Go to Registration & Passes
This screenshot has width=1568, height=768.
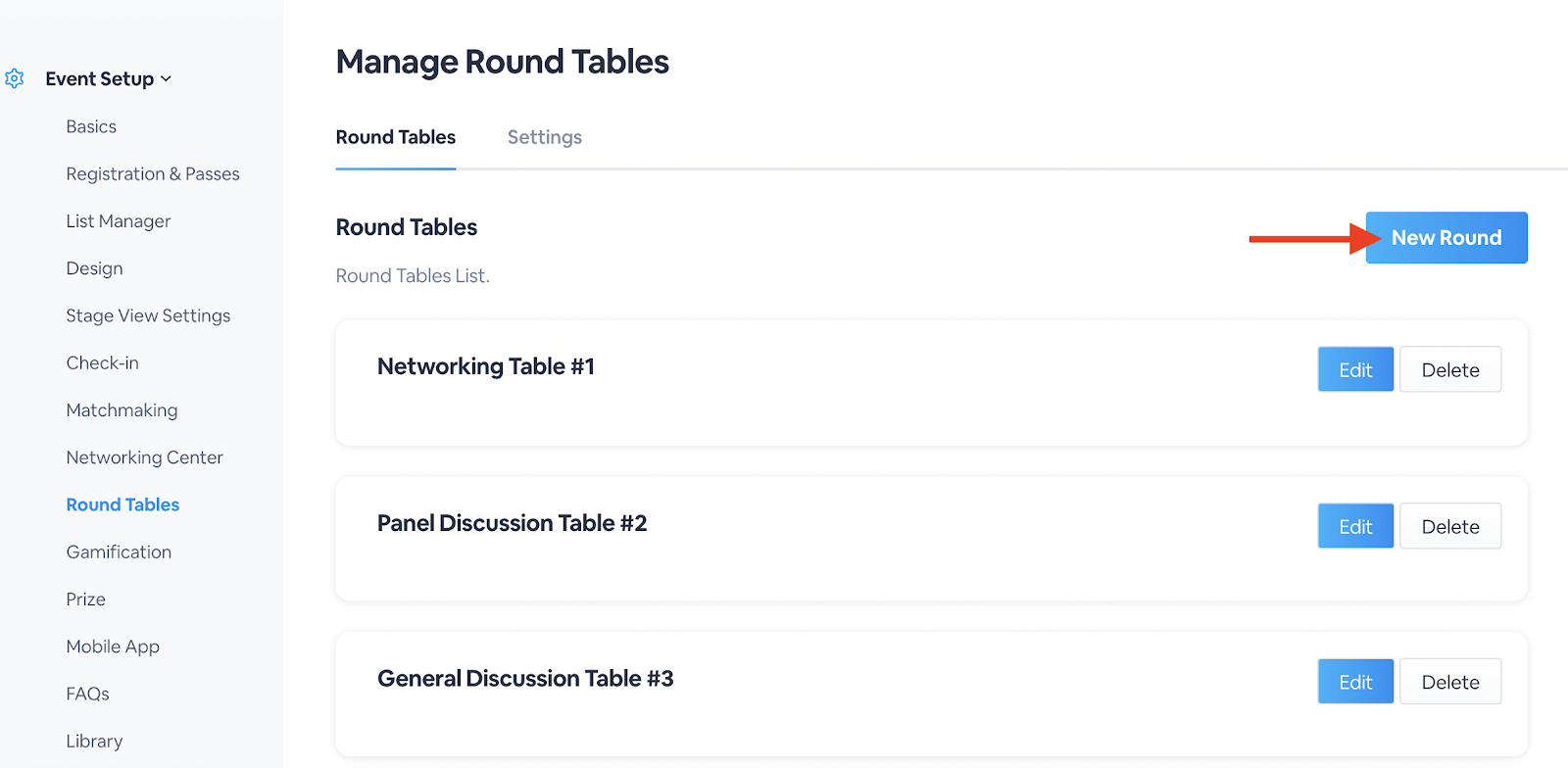(x=153, y=173)
